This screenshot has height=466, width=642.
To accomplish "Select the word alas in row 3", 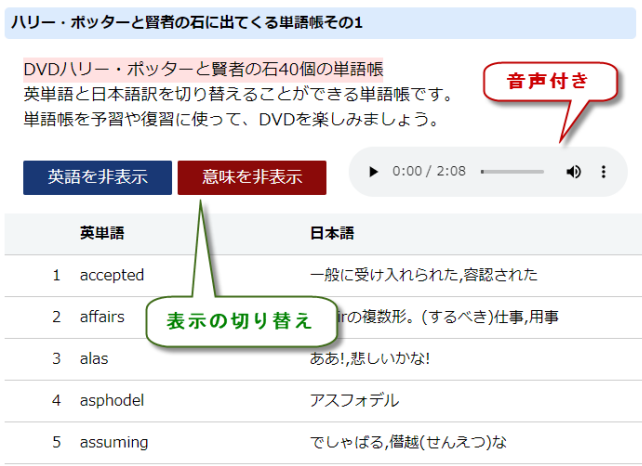I will click(94, 359).
